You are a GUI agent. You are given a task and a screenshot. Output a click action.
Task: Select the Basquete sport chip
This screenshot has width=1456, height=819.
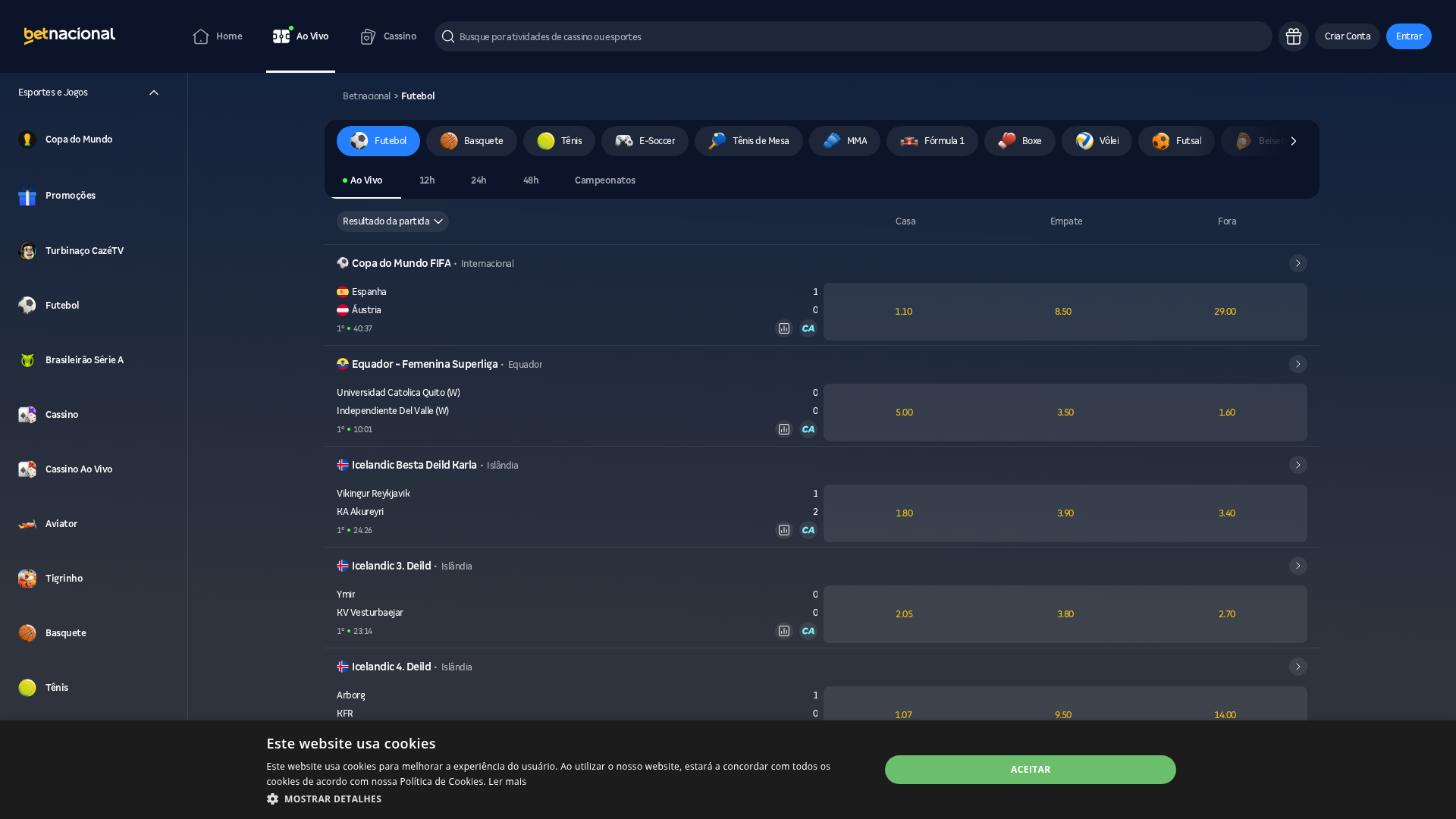[472, 141]
